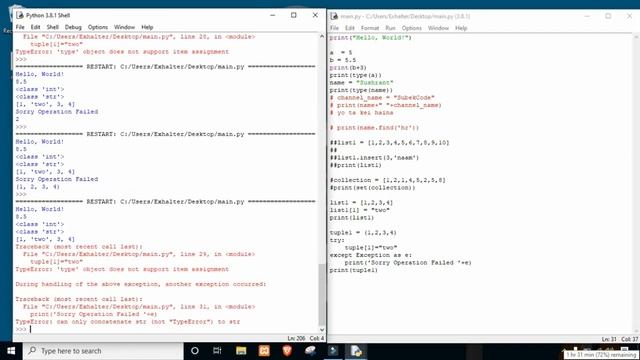Launch Brave browser from taskbar
This screenshot has width=640, height=360.
(x=287, y=351)
